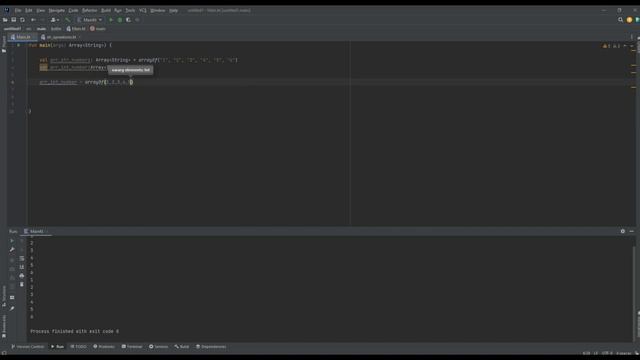Select the MainKt tab in Run panel
640x360 pixels.
36,231
